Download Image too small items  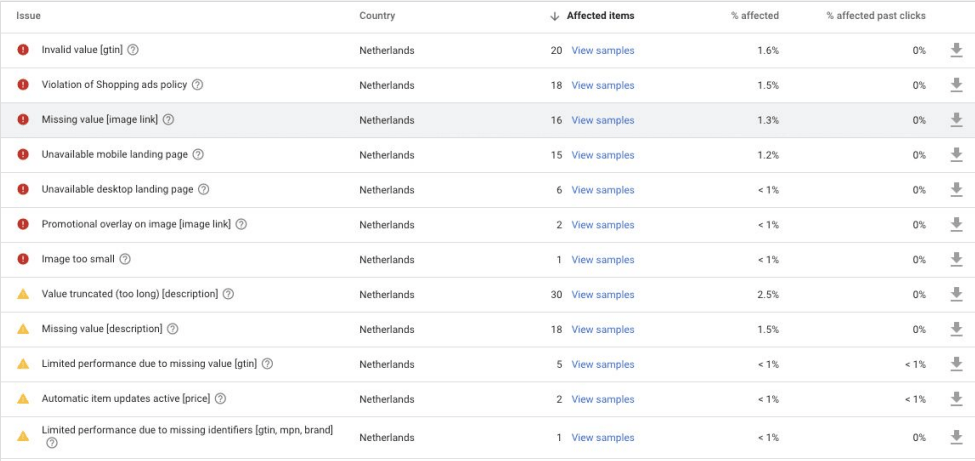click(x=956, y=259)
